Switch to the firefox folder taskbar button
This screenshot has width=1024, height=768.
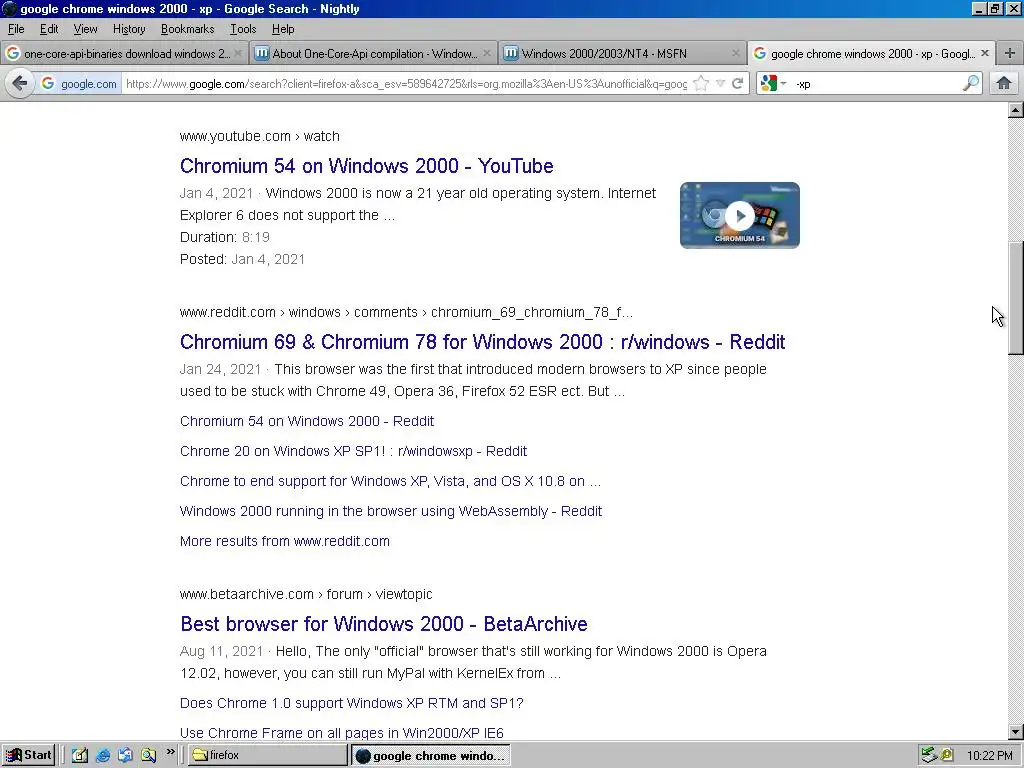coord(268,755)
